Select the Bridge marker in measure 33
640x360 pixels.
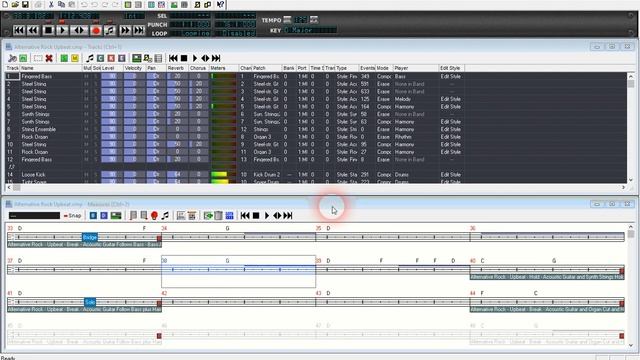point(90,237)
